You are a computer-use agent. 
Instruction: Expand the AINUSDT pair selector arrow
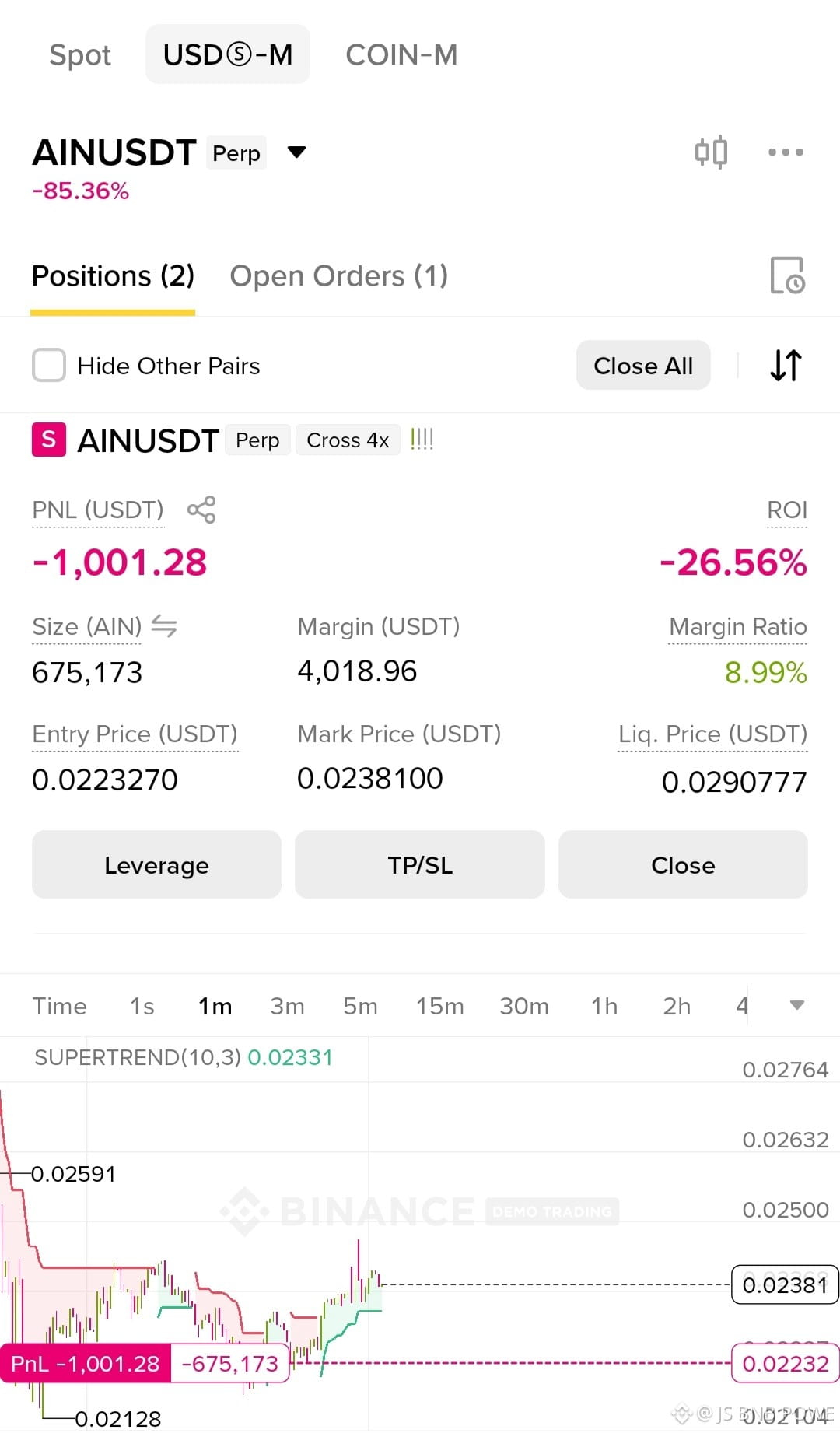pos(296,152)
